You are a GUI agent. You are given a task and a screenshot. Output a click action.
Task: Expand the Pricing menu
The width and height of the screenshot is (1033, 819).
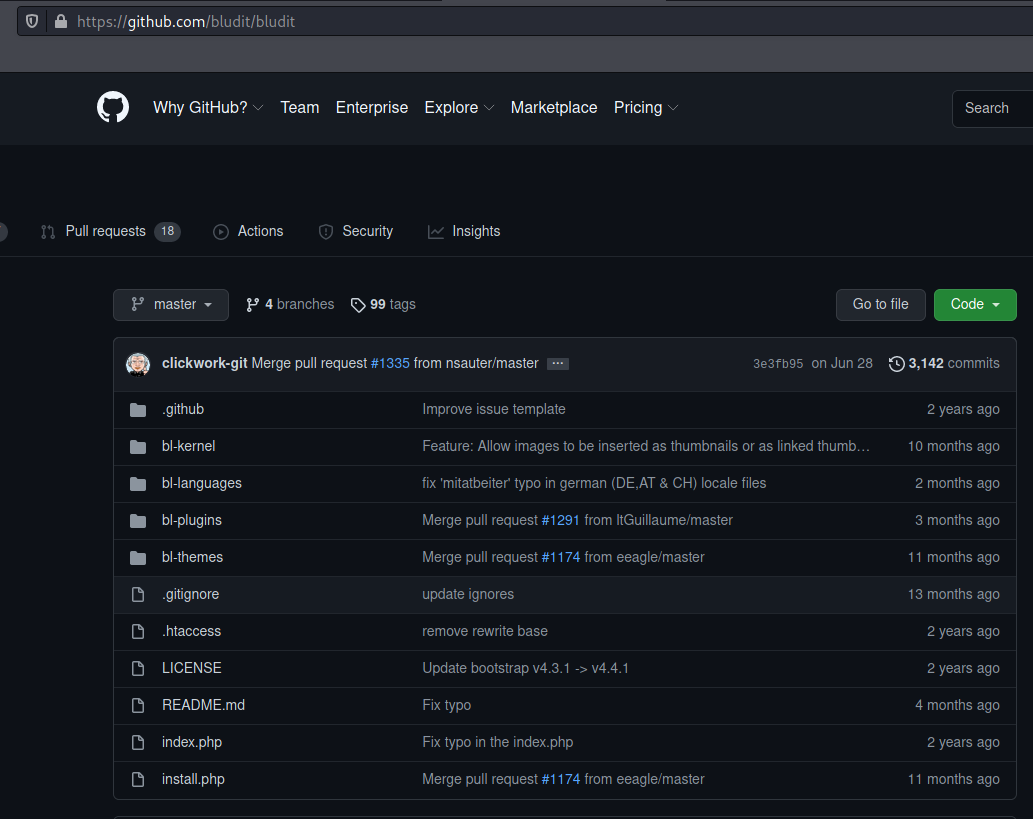646,107
